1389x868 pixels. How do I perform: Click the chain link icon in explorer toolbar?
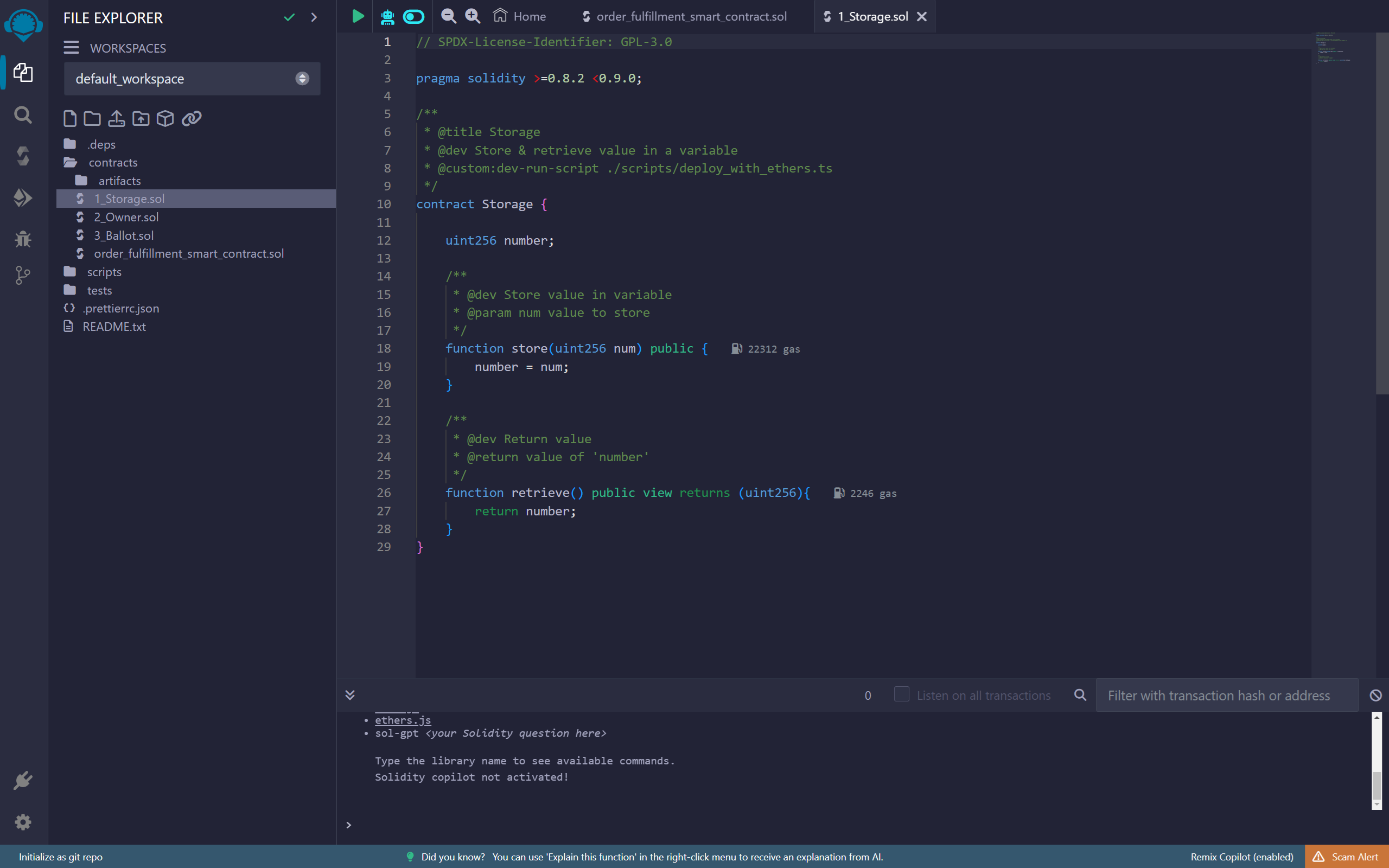(x=192, y=118)
